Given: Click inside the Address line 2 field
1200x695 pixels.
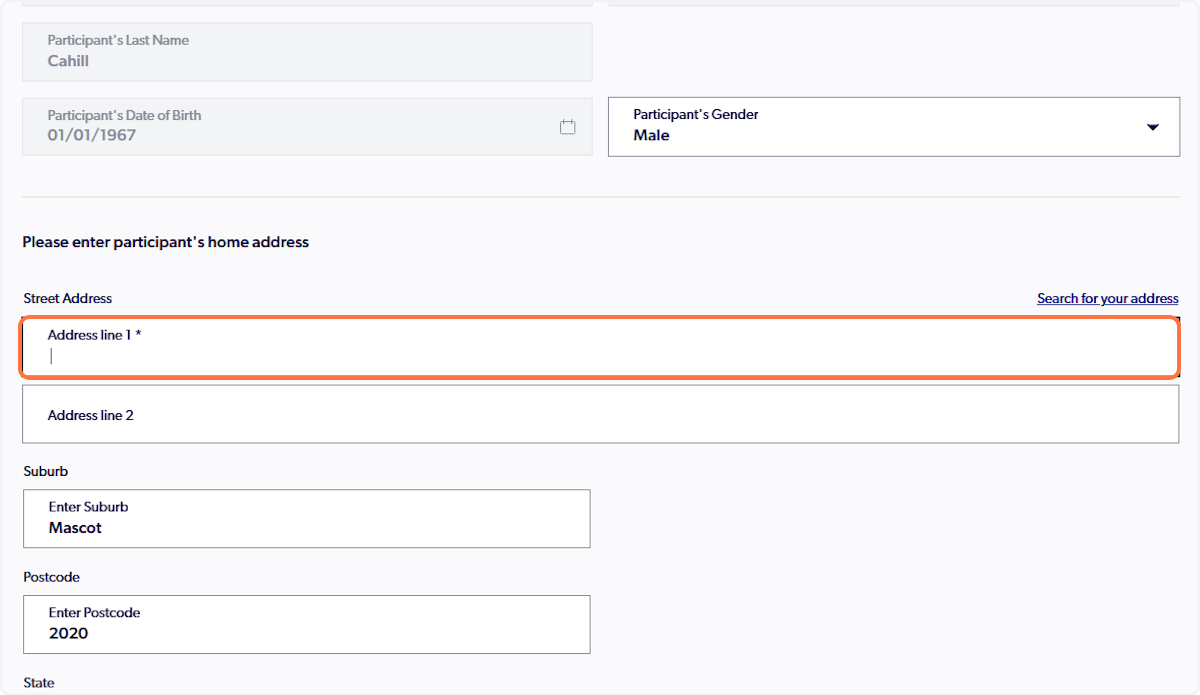Looking at the screenshot, I should [600, 414].
